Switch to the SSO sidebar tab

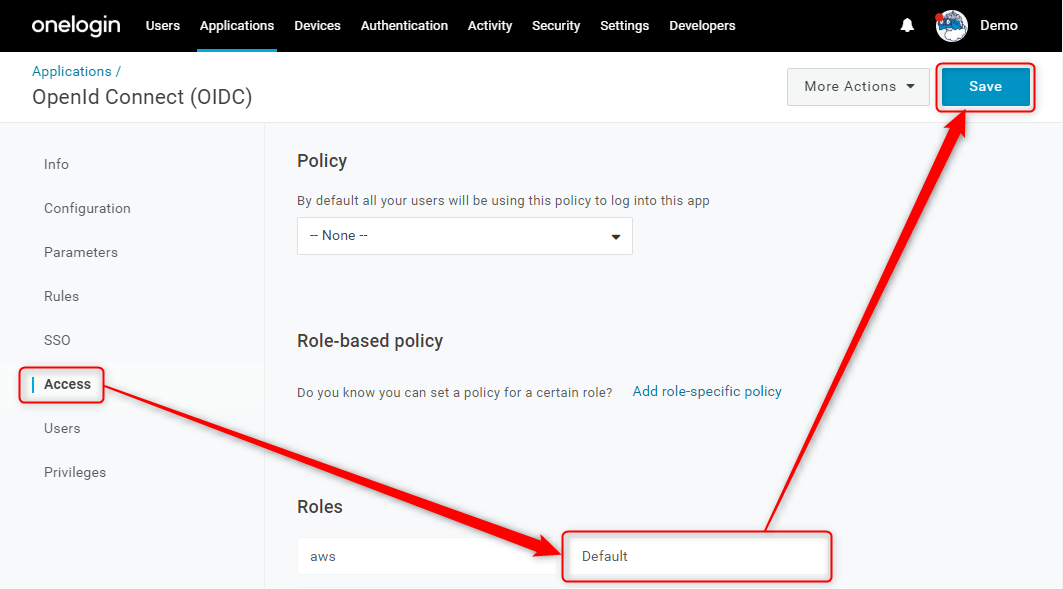pyautogui.click(x=57, y=340)
